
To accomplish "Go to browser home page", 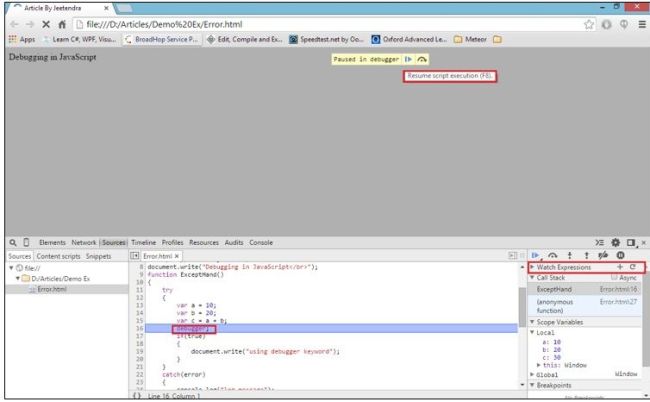I will point(62,24).
